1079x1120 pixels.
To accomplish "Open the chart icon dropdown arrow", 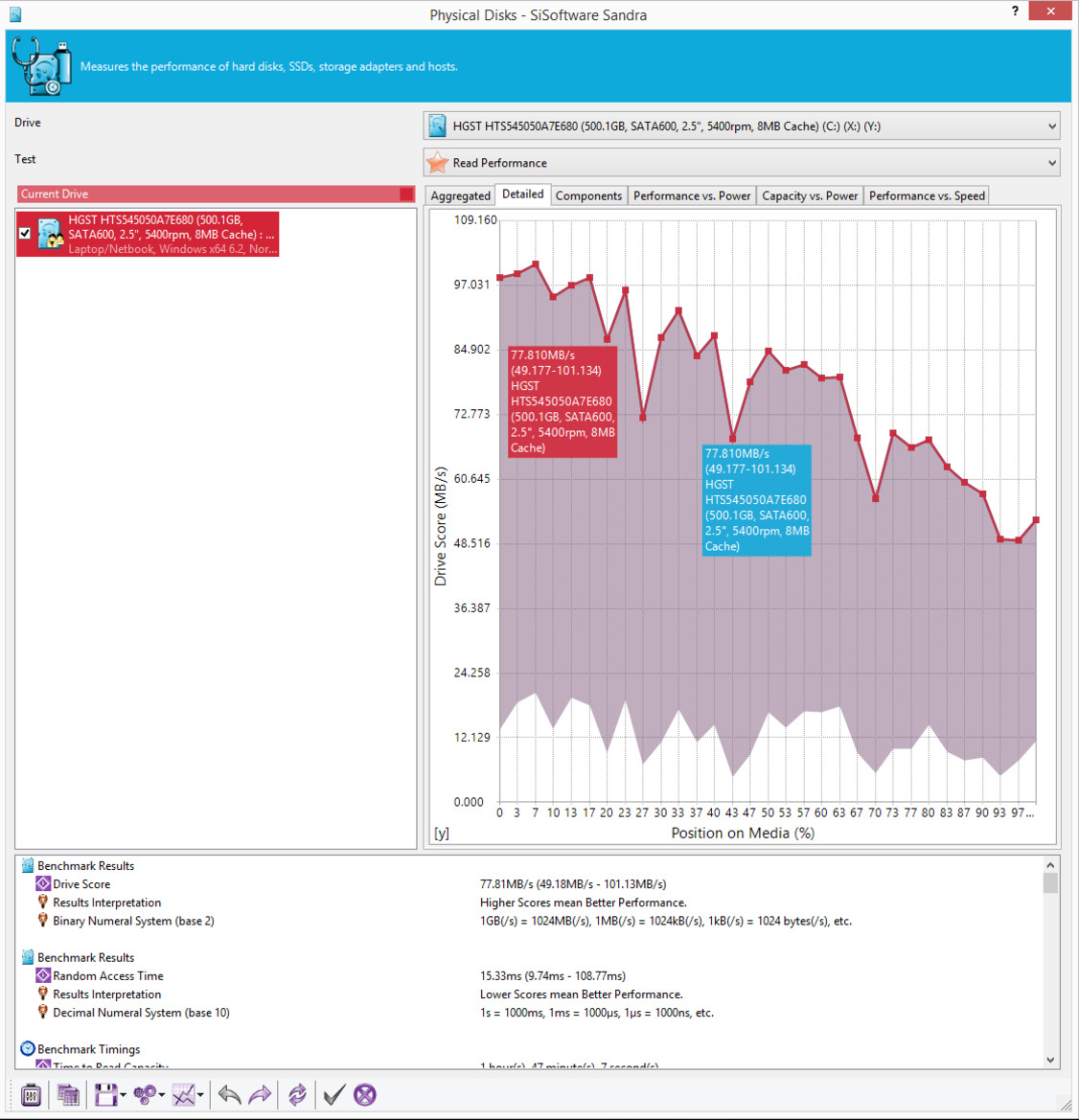I will pyautogui.click(x=201, y=1095).
